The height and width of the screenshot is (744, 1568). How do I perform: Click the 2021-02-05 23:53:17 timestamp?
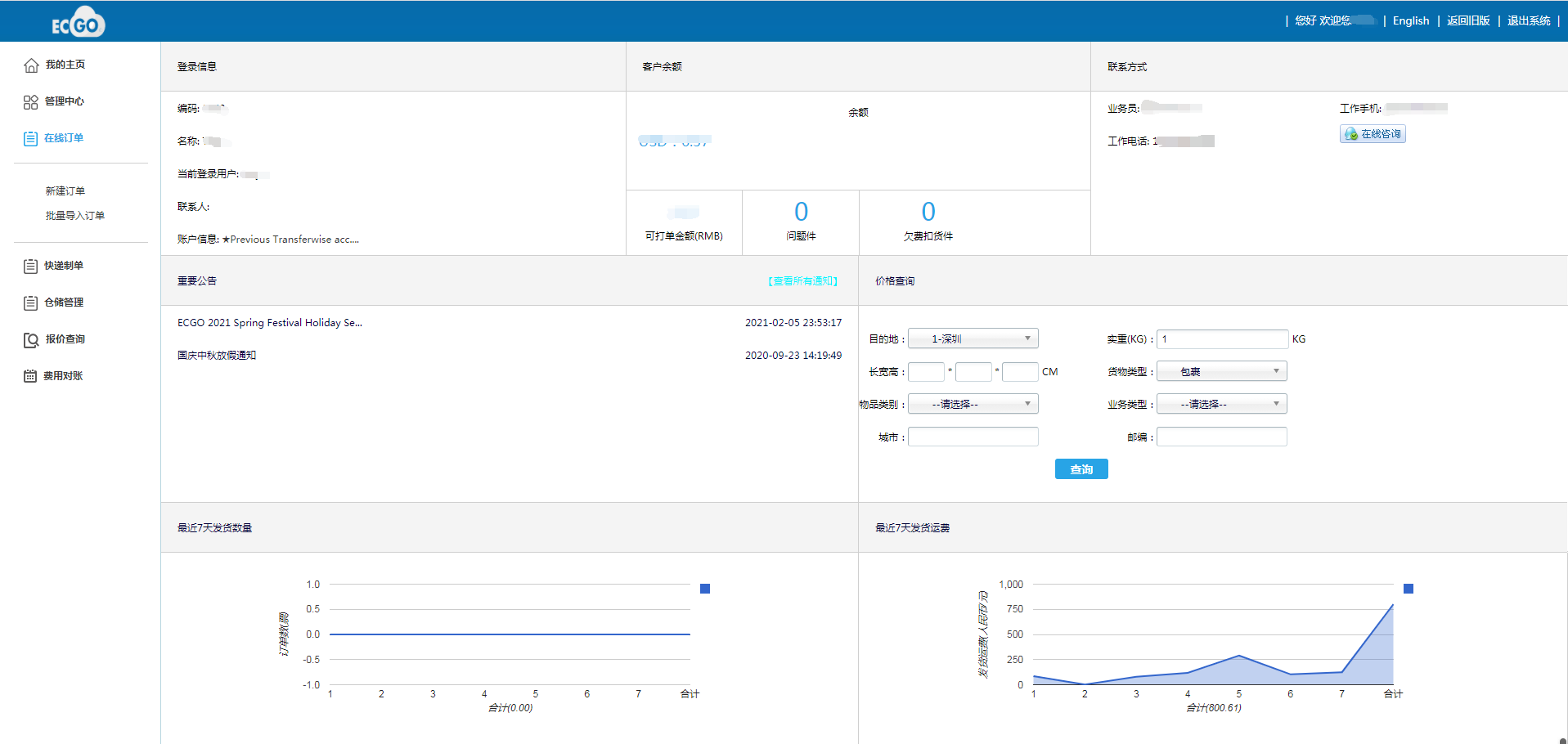coord(793,323)
